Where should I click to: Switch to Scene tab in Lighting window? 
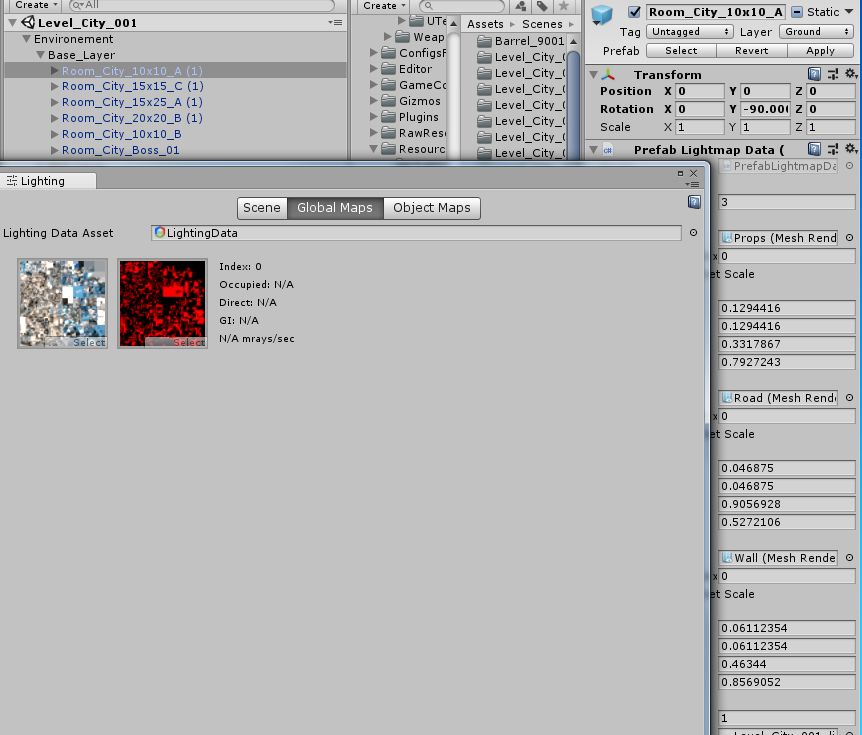[x=262, y=208]
